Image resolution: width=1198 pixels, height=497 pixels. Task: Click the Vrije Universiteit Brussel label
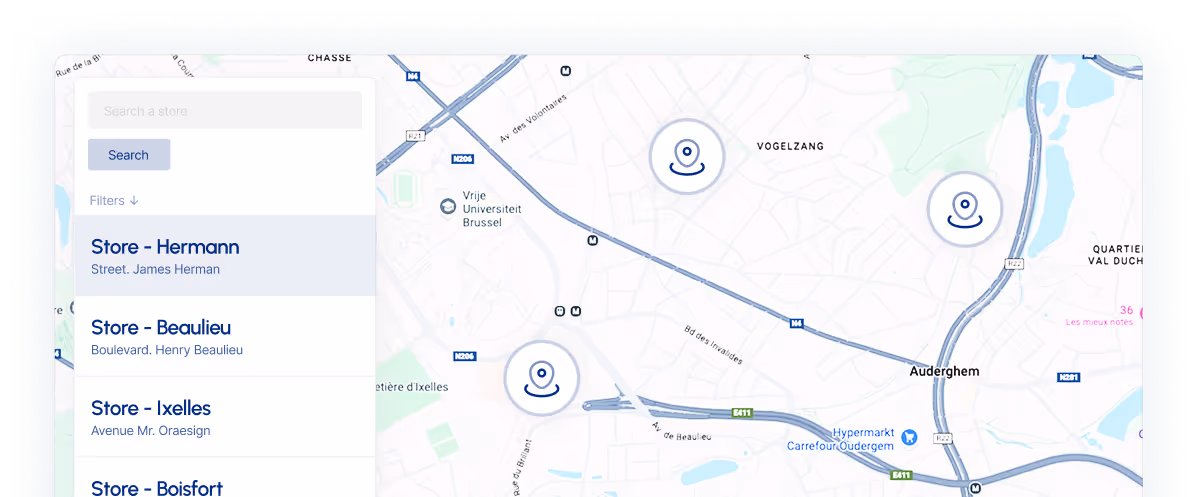pos(492,209)
